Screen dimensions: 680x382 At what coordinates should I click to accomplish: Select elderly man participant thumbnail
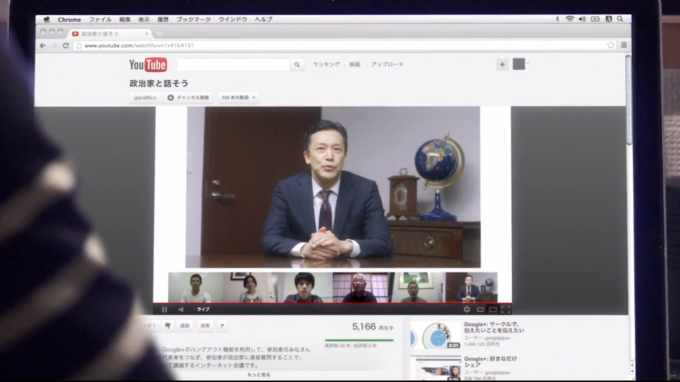(x=360, y=287)
